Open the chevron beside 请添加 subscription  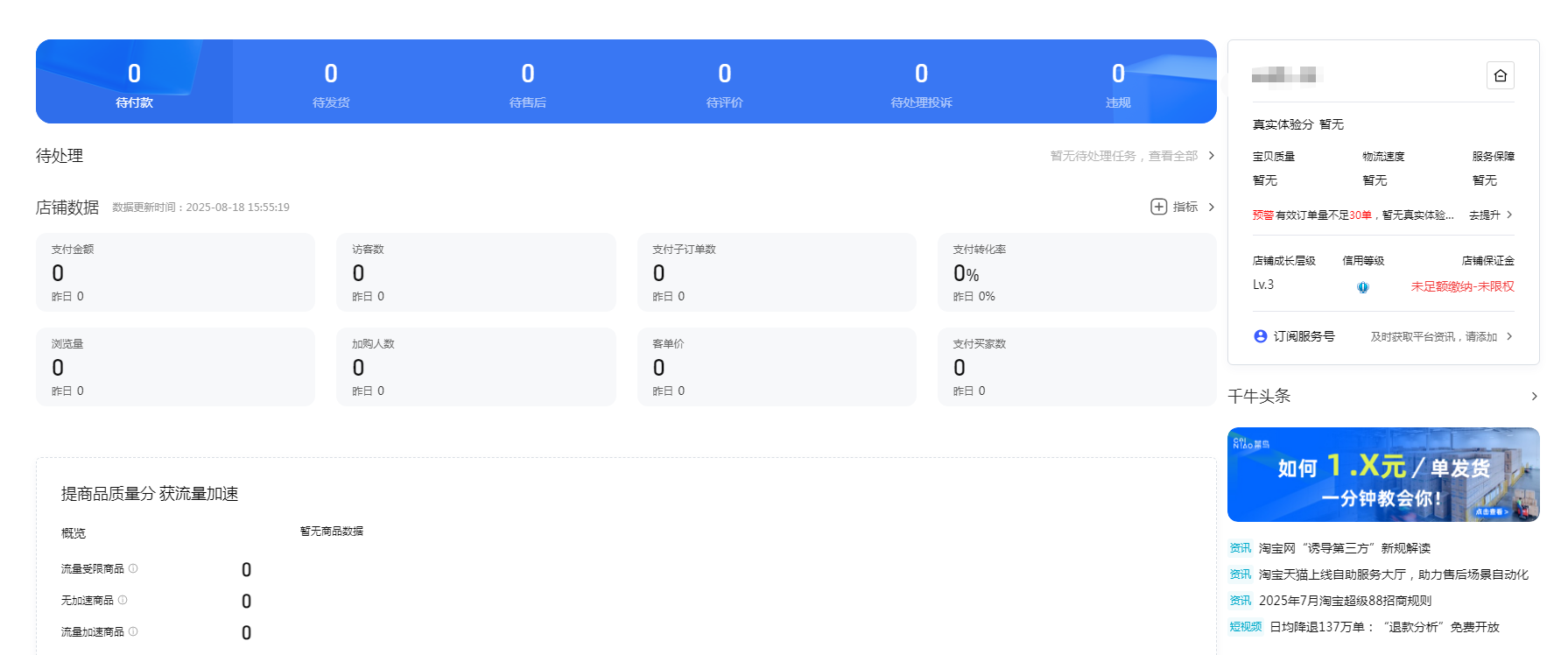point(1509,336)
